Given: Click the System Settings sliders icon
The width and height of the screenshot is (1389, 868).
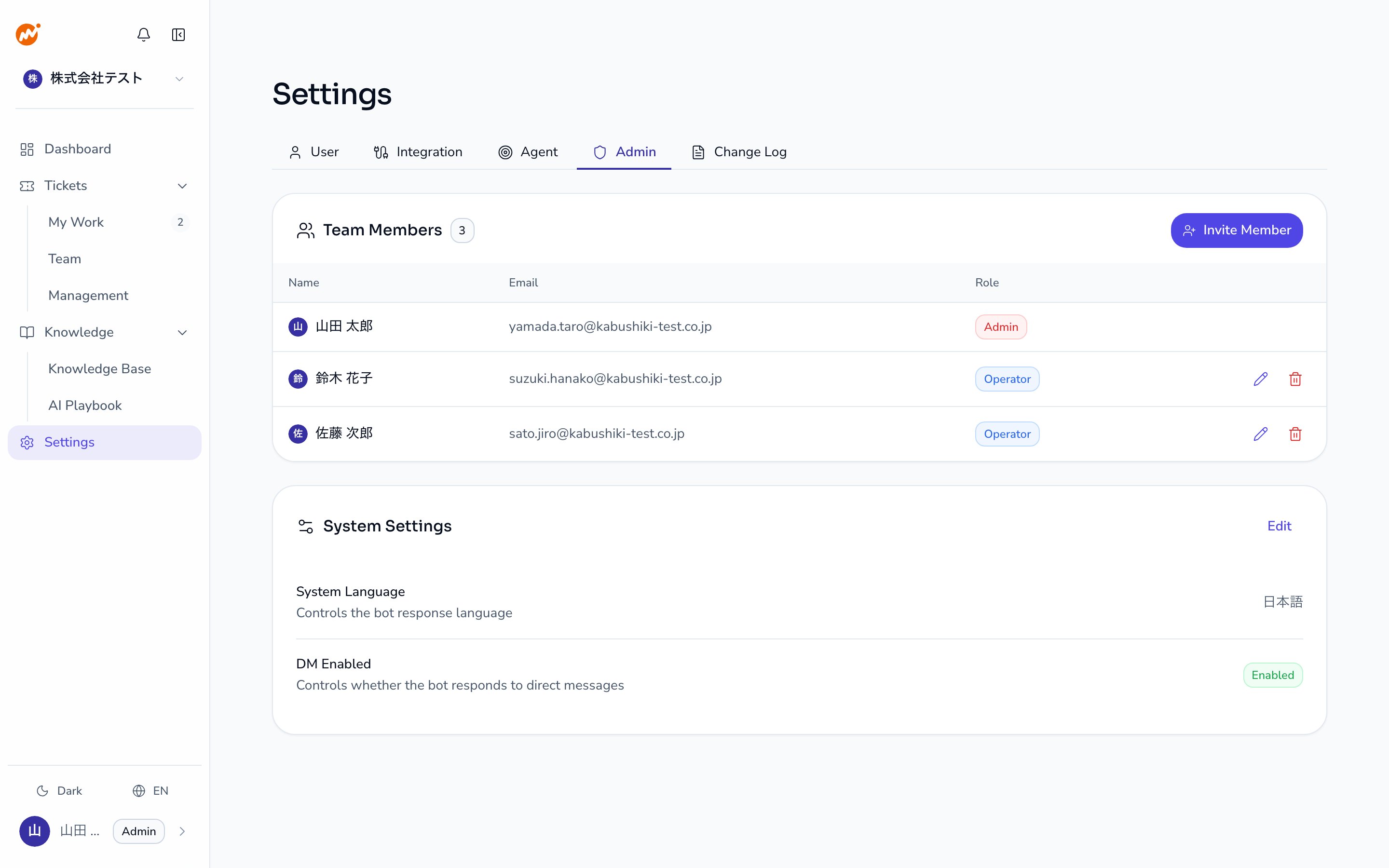Looking at the screenshot, I should click(305, 526).
